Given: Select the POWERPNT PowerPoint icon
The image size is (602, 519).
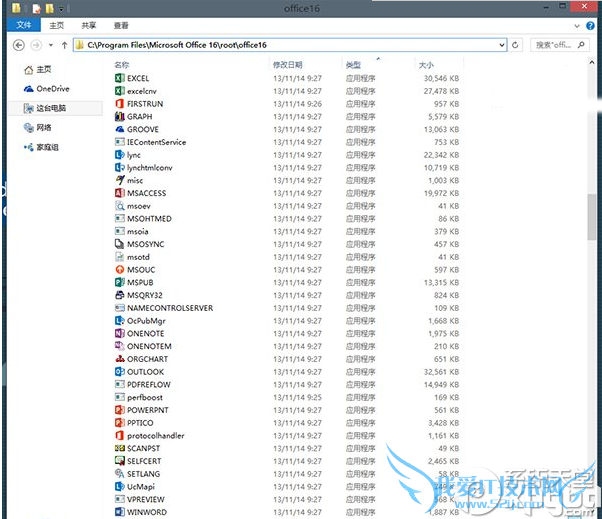Looking at the screenshot, I should [120, 410].
